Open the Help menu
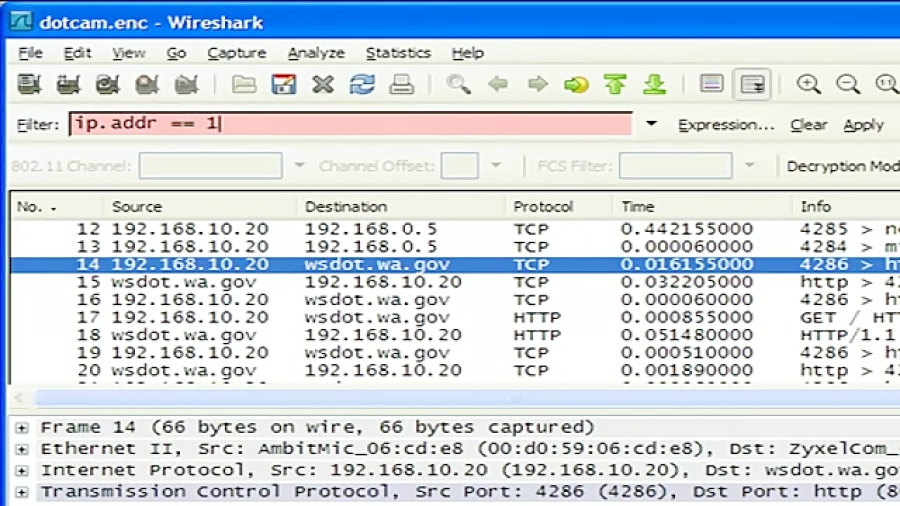The width and height of the screenshot is (900, 506). (x=467, y=53)
